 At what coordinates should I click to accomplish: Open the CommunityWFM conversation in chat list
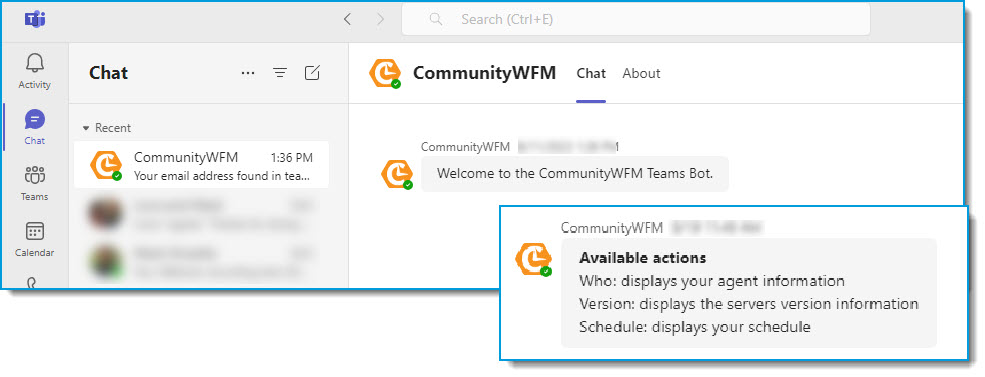click(x=201, y=165)
